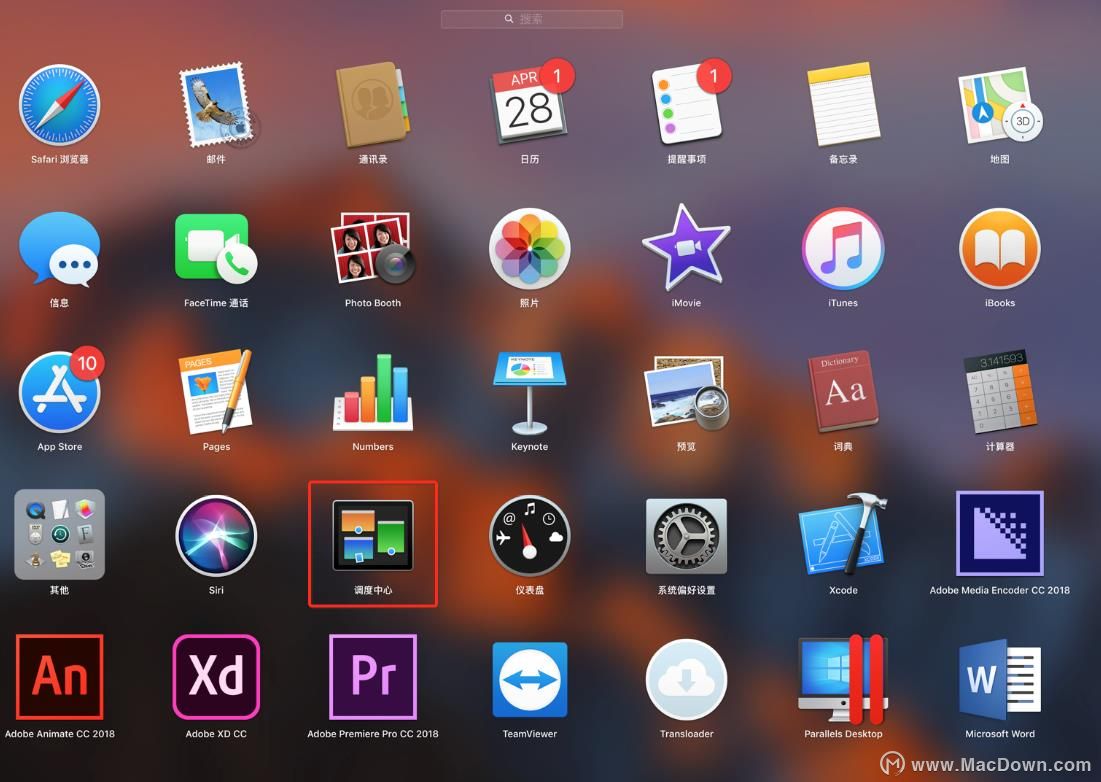Open the Preview image viewer app

(x=686, y=392)
